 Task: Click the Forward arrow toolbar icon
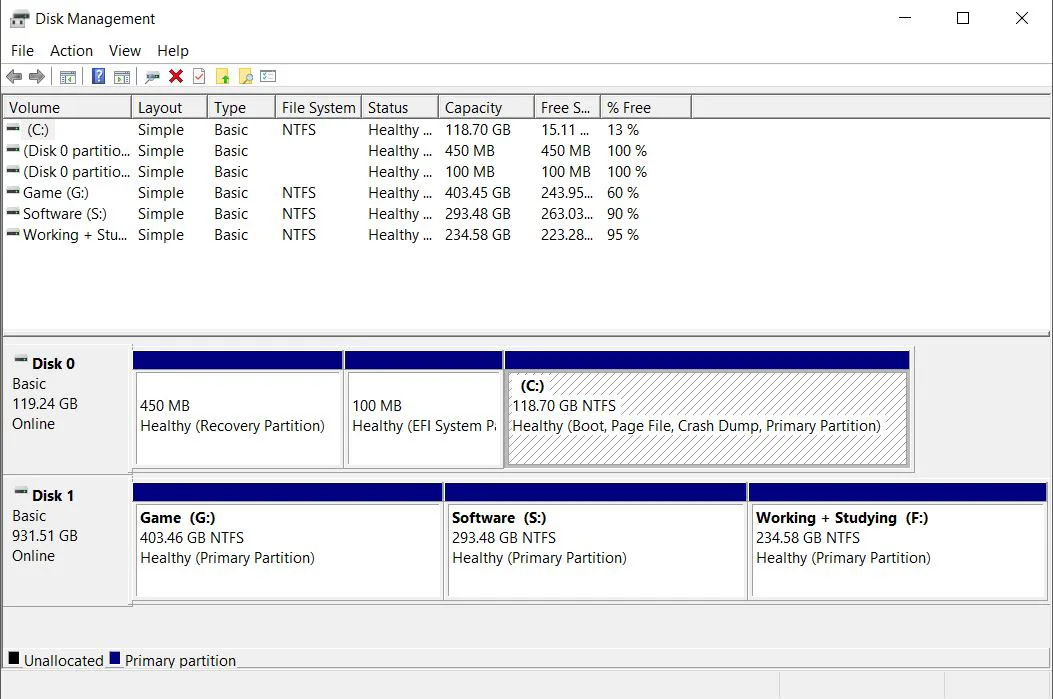coord(37,77)
